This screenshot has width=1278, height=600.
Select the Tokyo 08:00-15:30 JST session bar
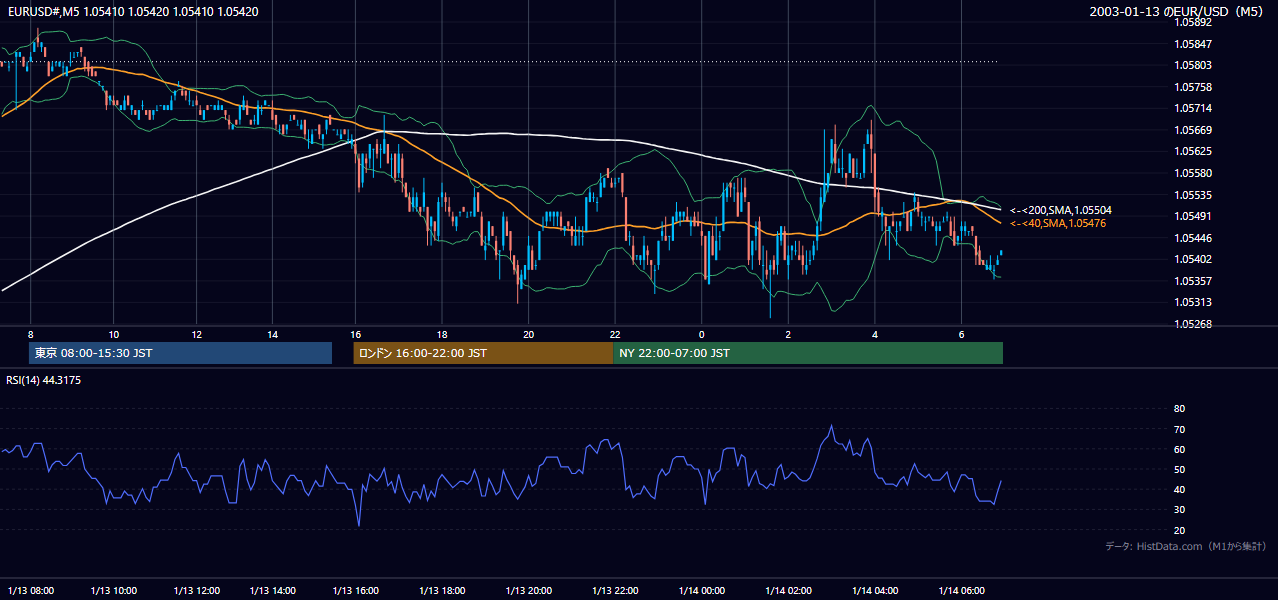(x=181, y=353)
